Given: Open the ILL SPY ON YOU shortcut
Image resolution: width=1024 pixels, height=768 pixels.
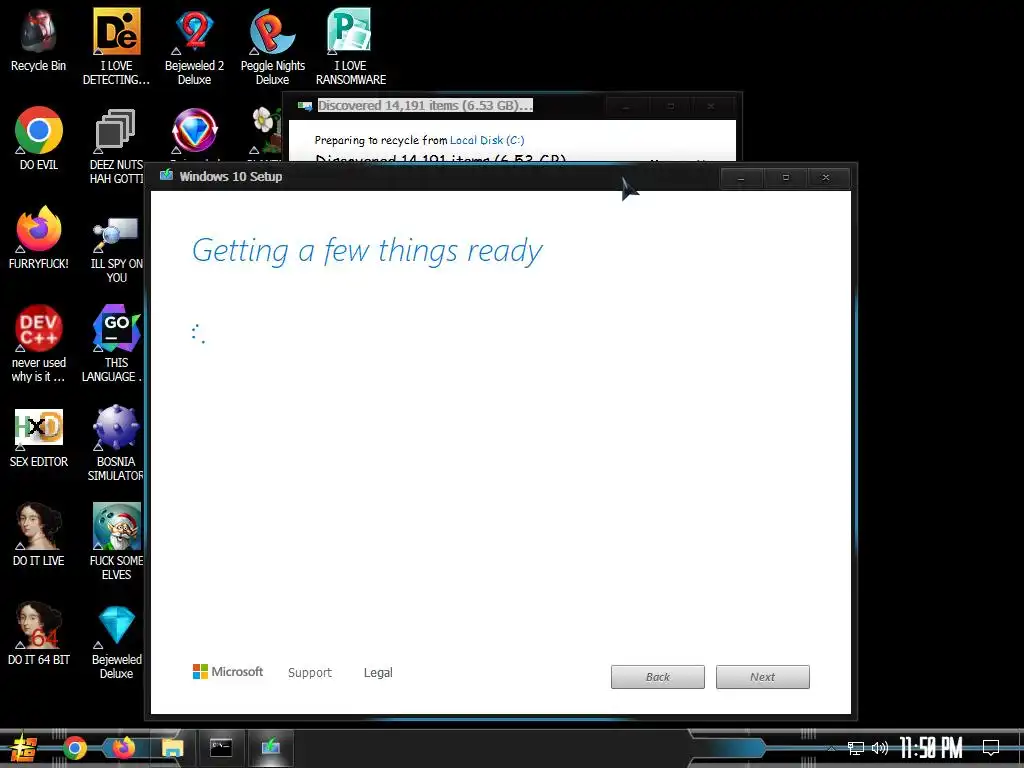Looking at the screenshot, I should [116, 250].
